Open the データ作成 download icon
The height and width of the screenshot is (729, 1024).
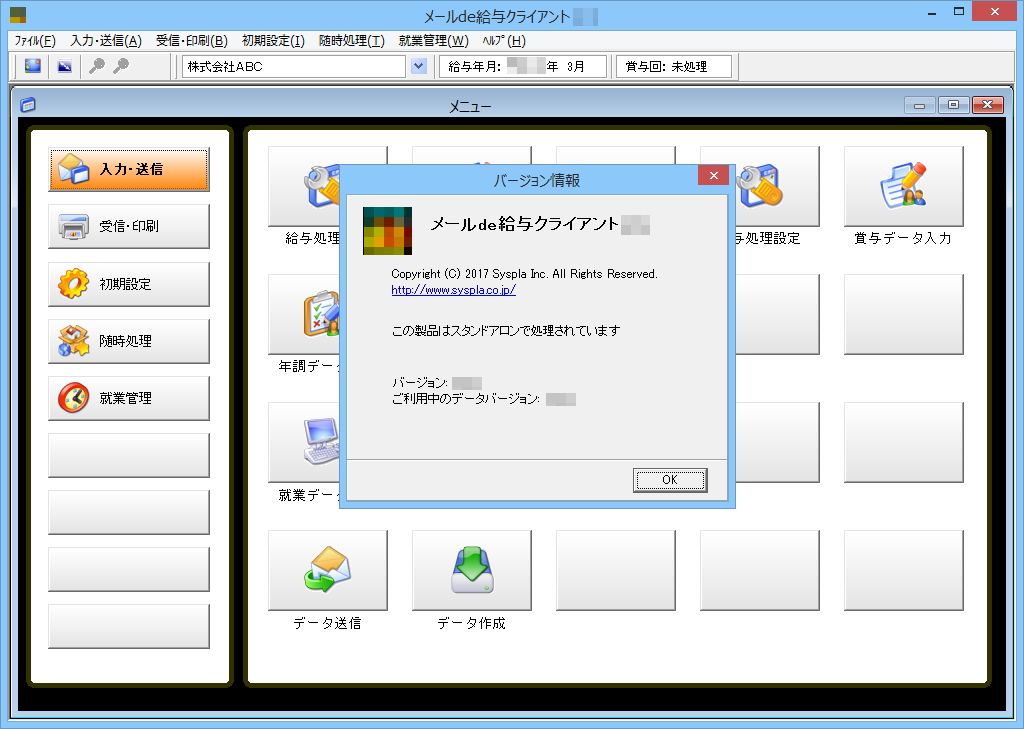472,570
